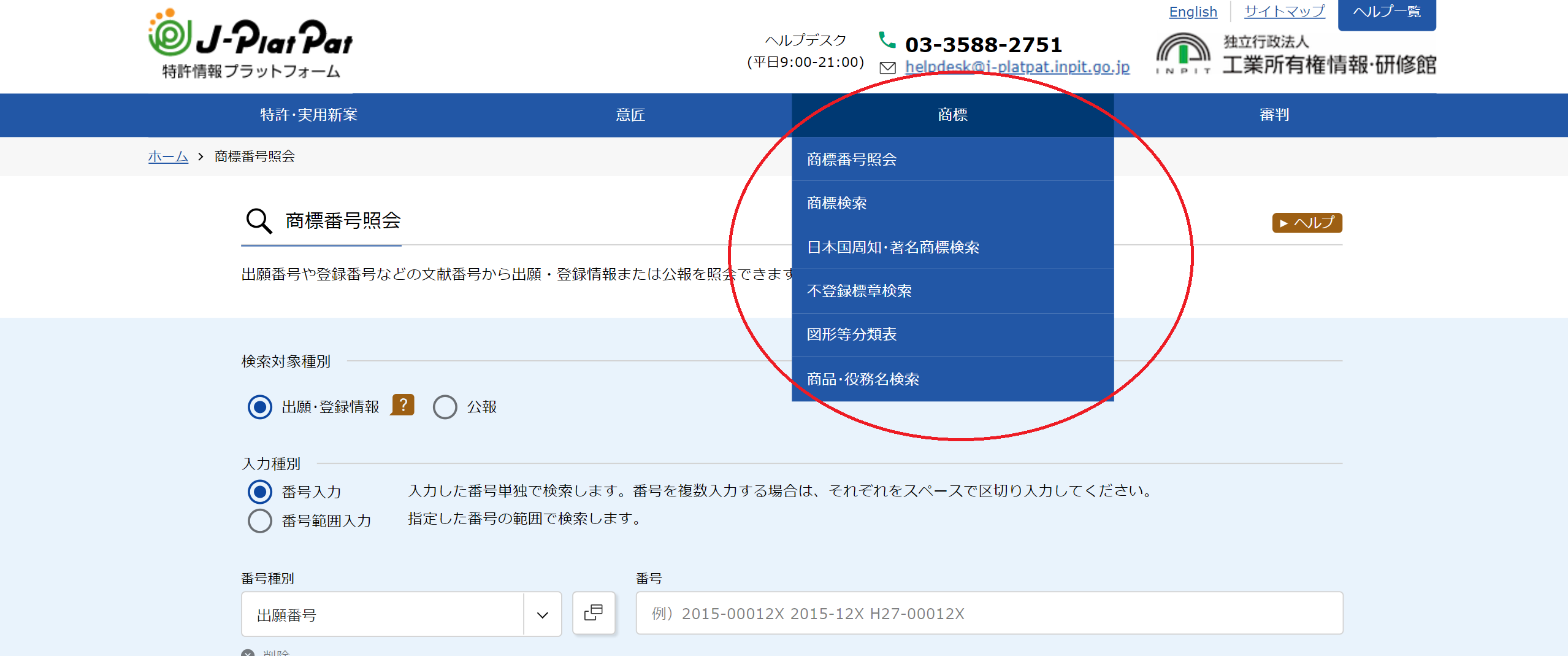Select the 公報 radio button
Image resolution: width=1568 pixels, height=656 pixels.
coord(445,407)
